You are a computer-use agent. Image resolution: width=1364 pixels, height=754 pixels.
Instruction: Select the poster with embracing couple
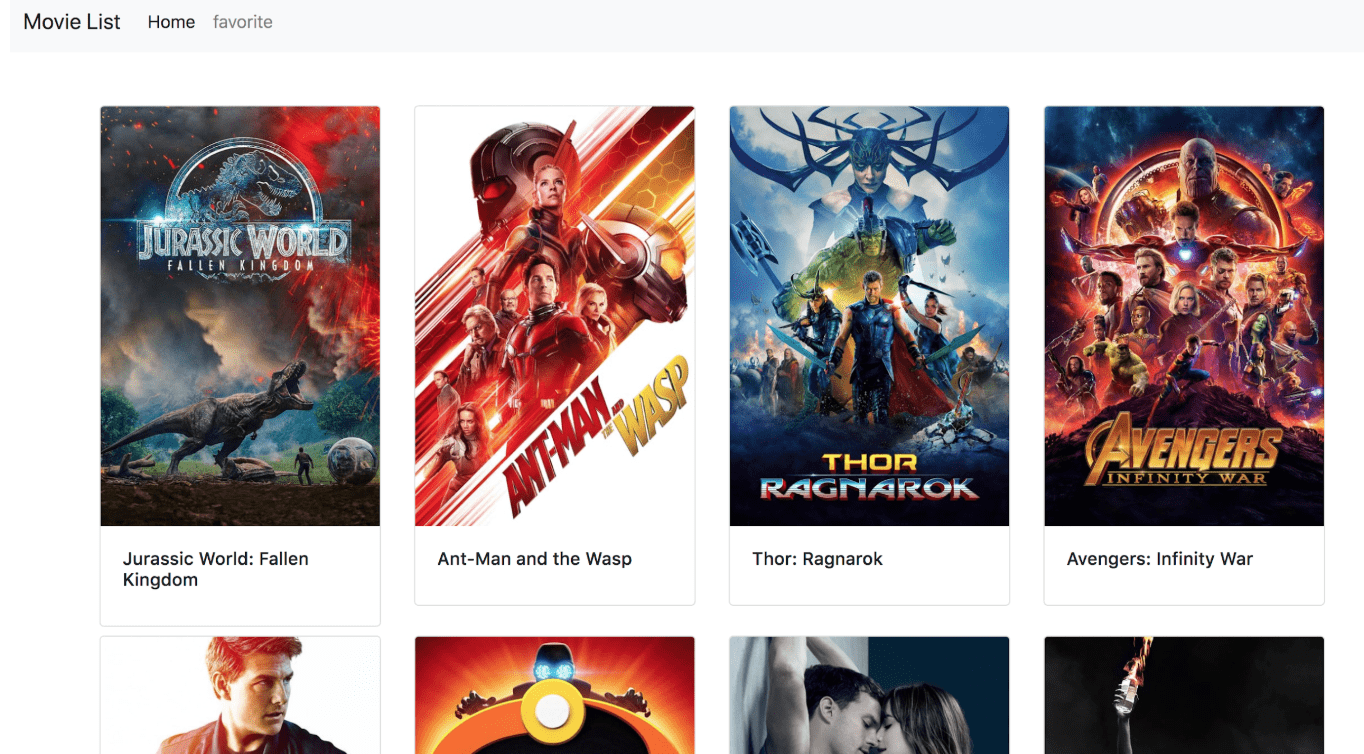tap(869, 696)
